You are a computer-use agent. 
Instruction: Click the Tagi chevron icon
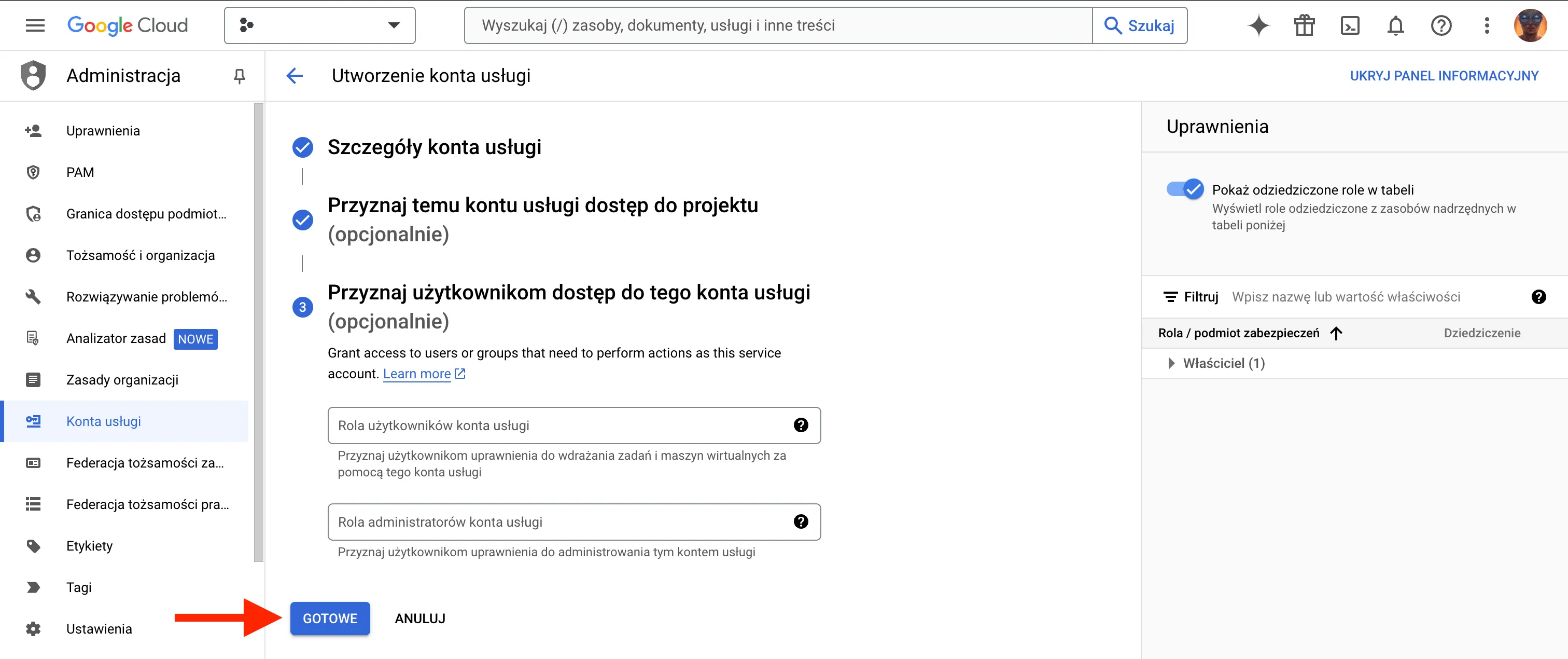click(x=33, y=587)
